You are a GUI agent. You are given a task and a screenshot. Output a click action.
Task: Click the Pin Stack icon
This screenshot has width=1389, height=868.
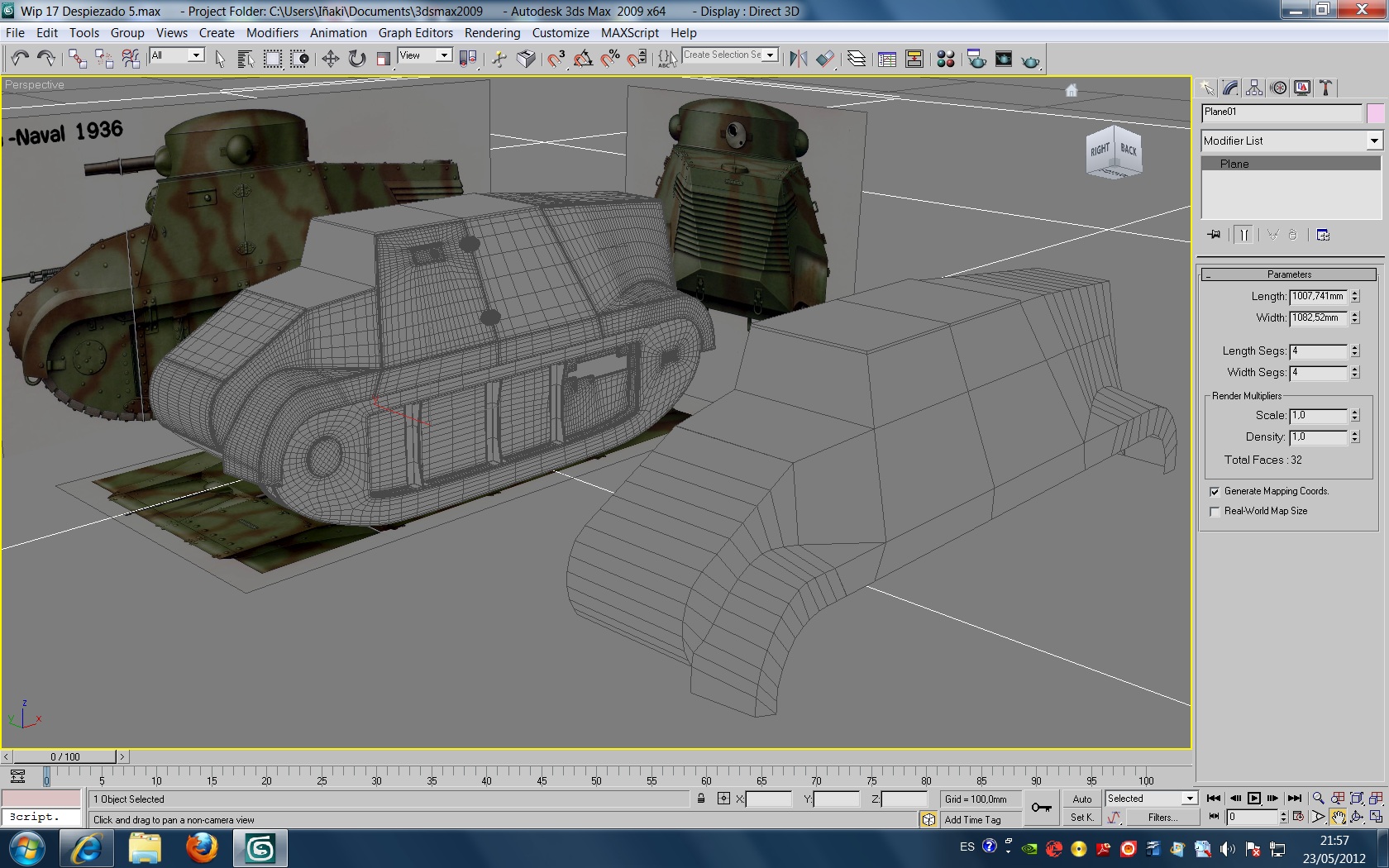tap(1214, 235)
